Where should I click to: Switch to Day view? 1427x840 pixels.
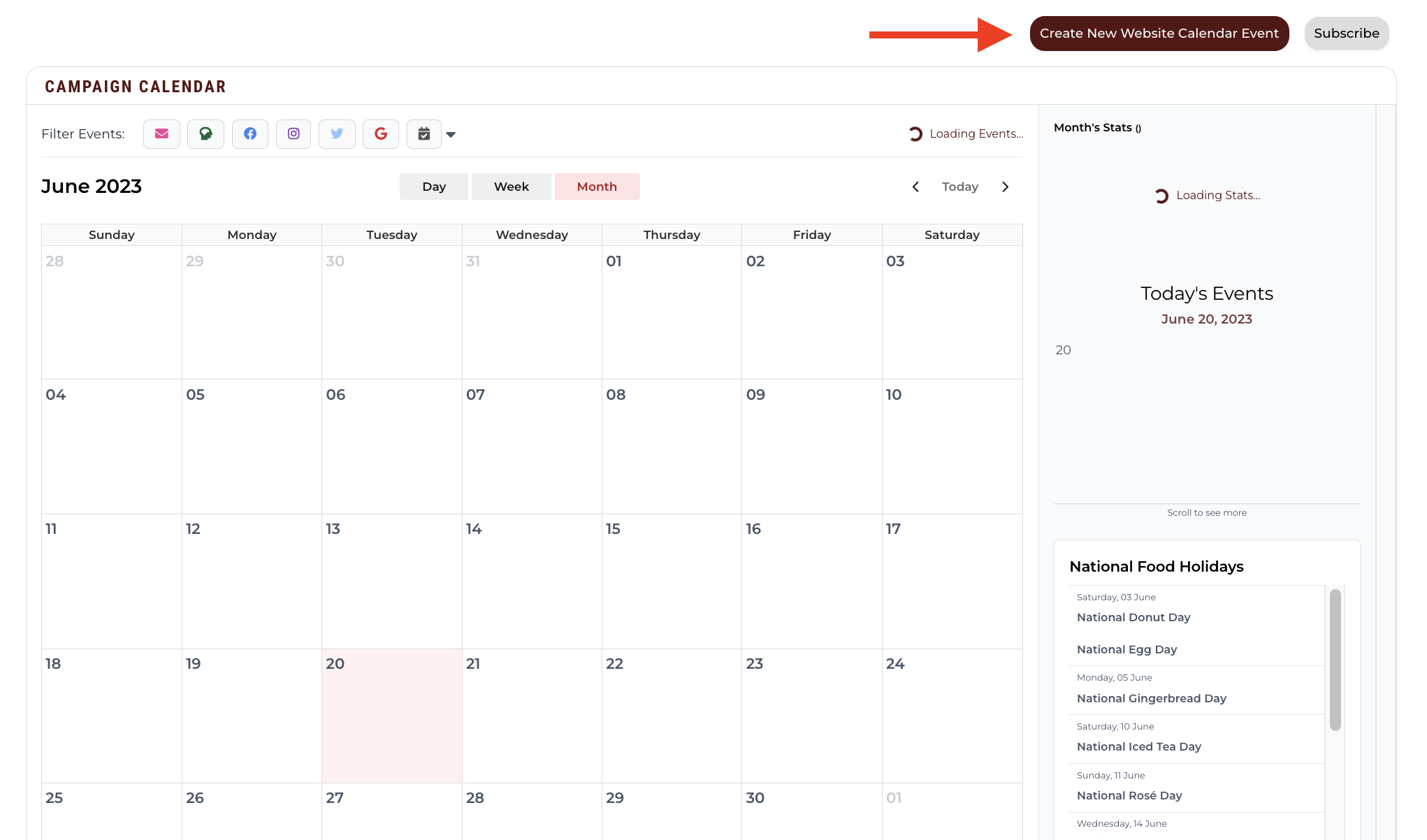tap(434, 187)
